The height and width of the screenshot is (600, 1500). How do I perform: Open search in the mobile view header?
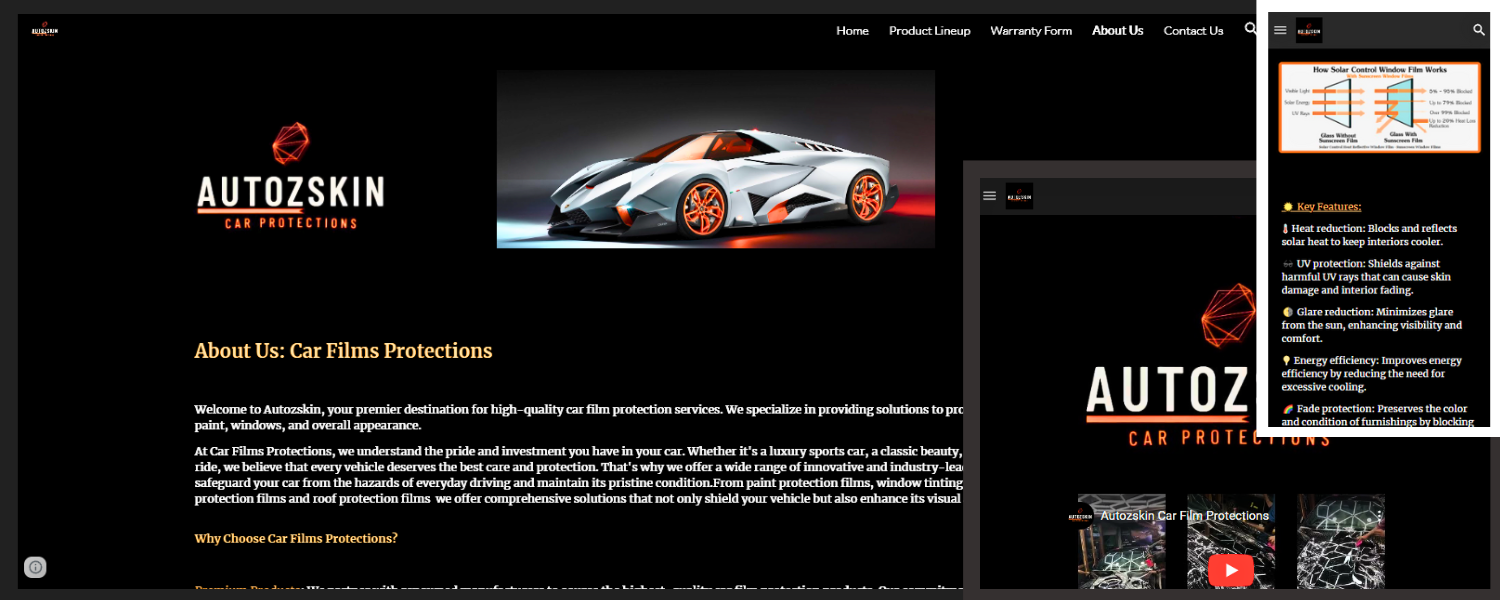[1479, 30]
